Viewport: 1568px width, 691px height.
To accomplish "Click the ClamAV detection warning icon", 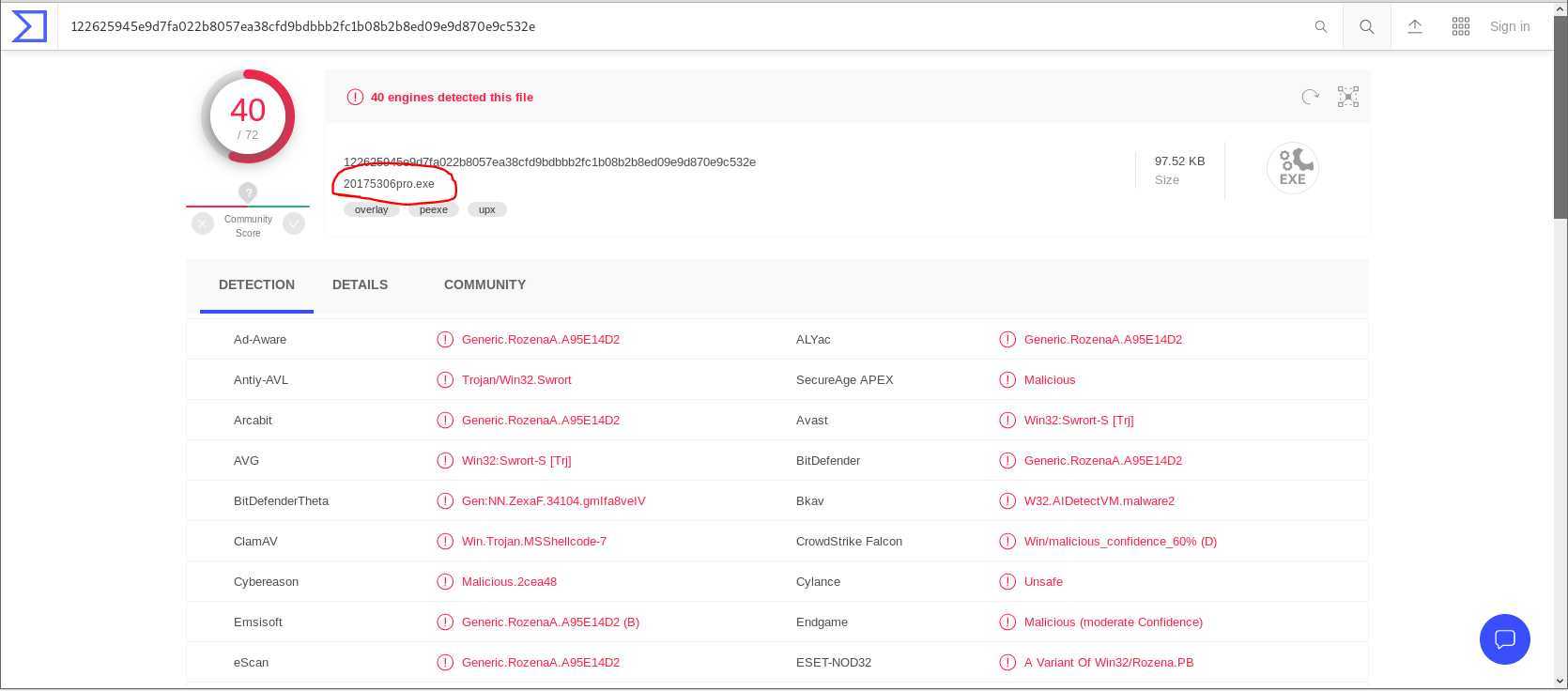I will click(445, 542).
